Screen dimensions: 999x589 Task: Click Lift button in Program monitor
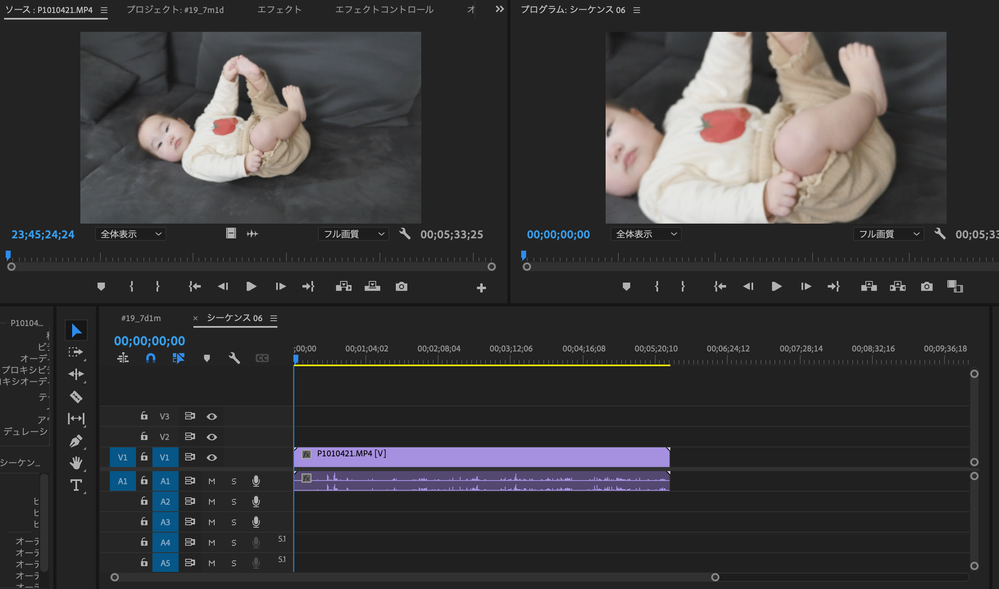(x=869, y=287)
